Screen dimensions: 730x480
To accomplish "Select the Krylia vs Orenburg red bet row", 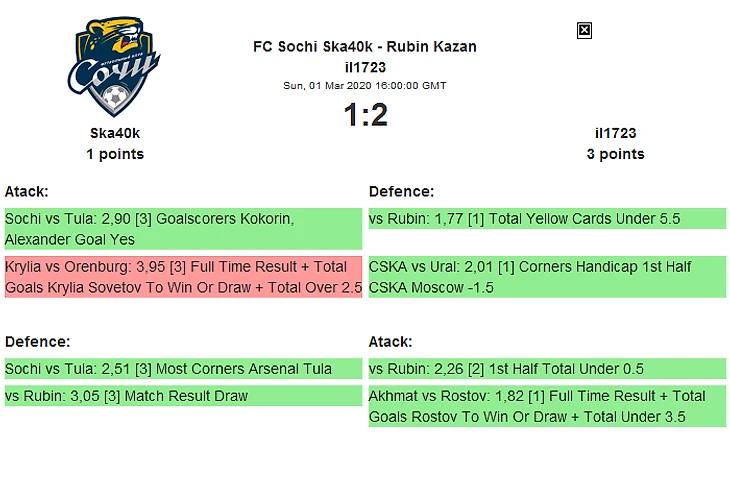I will tap(183, 277).
